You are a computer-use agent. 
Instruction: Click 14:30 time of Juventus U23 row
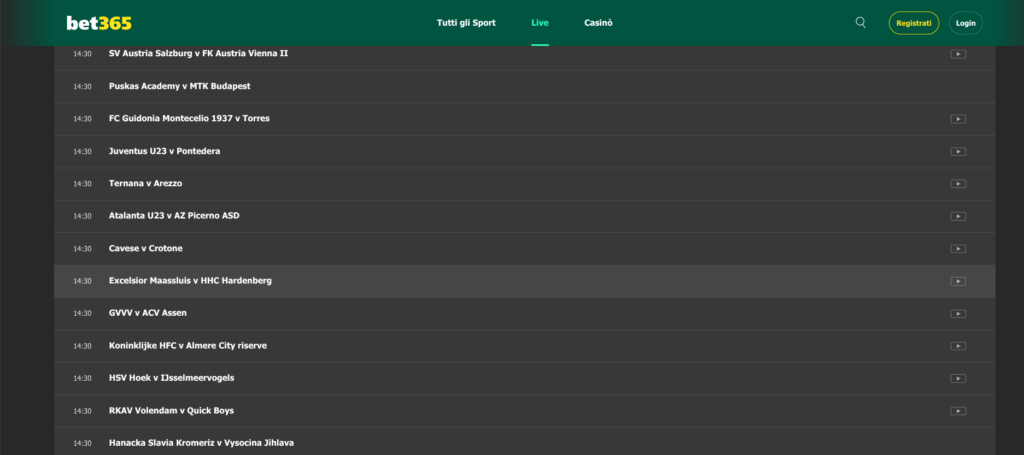82,151
